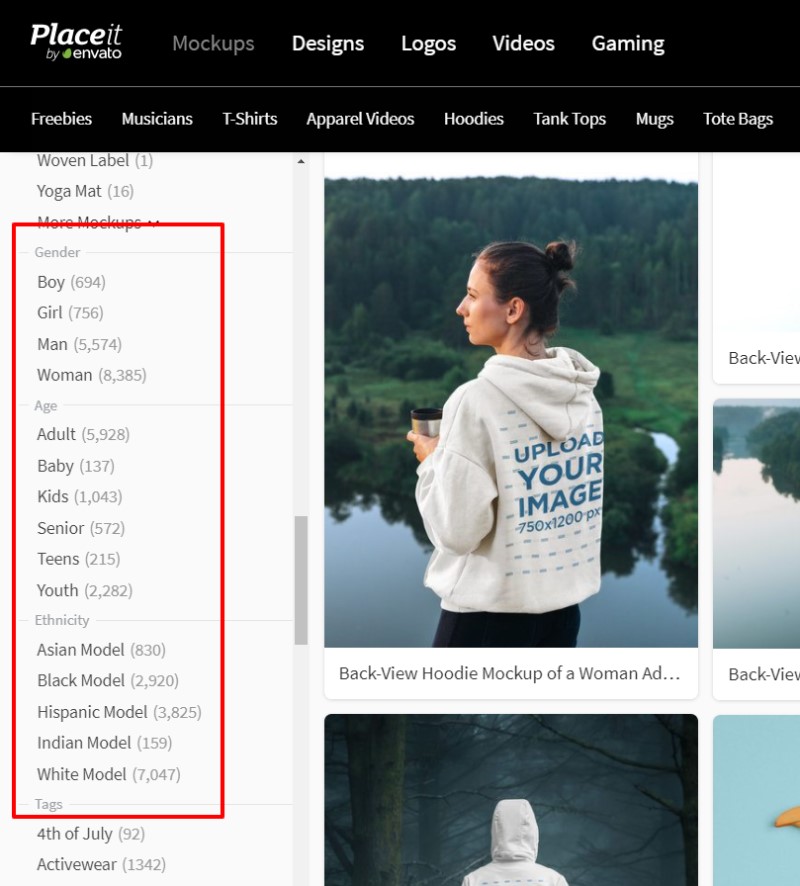Click the sidebar filter scrollbar thumb
800x886 pixels.
(x=301, y=580)
